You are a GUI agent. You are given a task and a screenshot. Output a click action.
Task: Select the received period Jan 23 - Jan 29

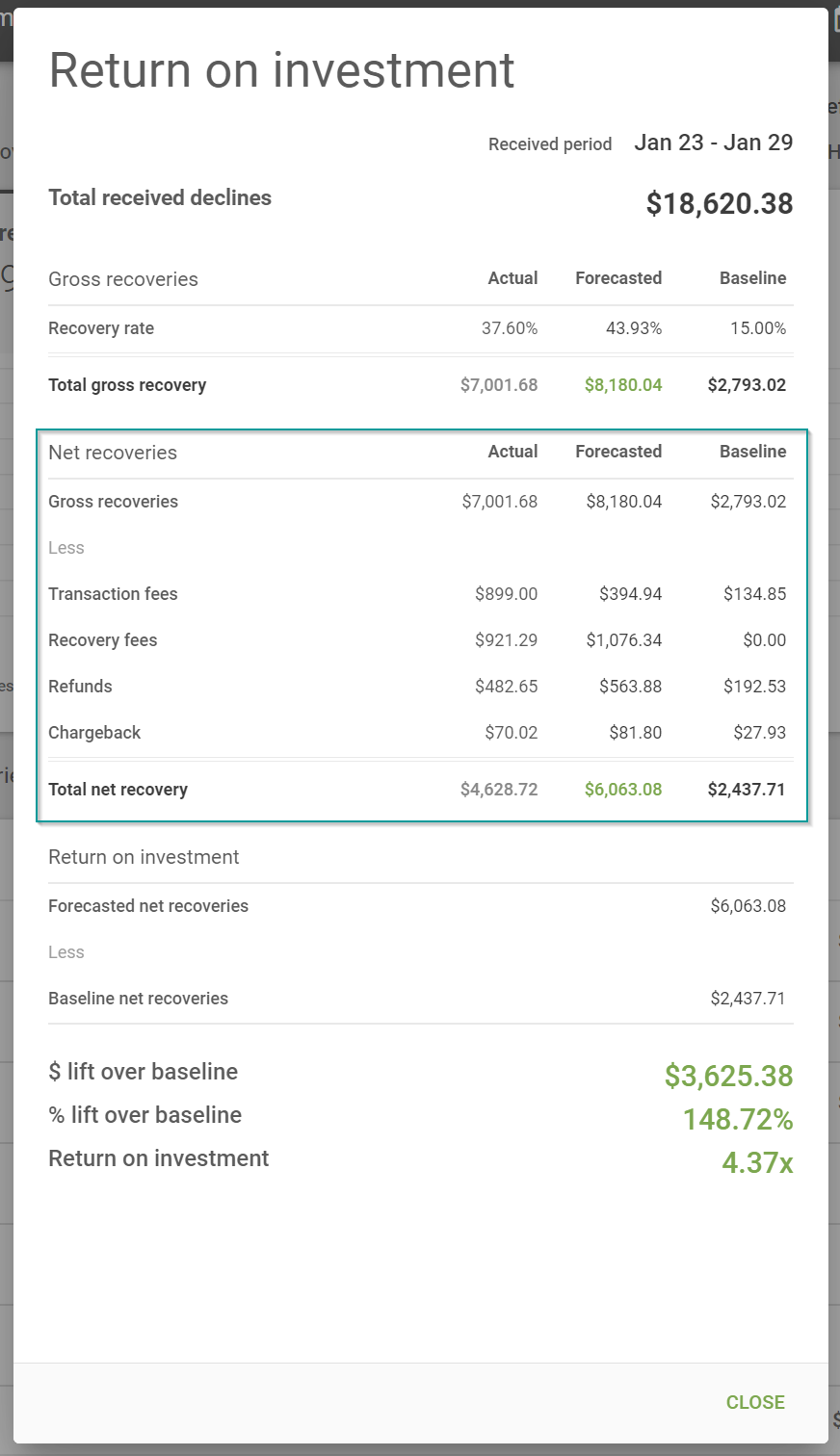(x=713, y=142)
